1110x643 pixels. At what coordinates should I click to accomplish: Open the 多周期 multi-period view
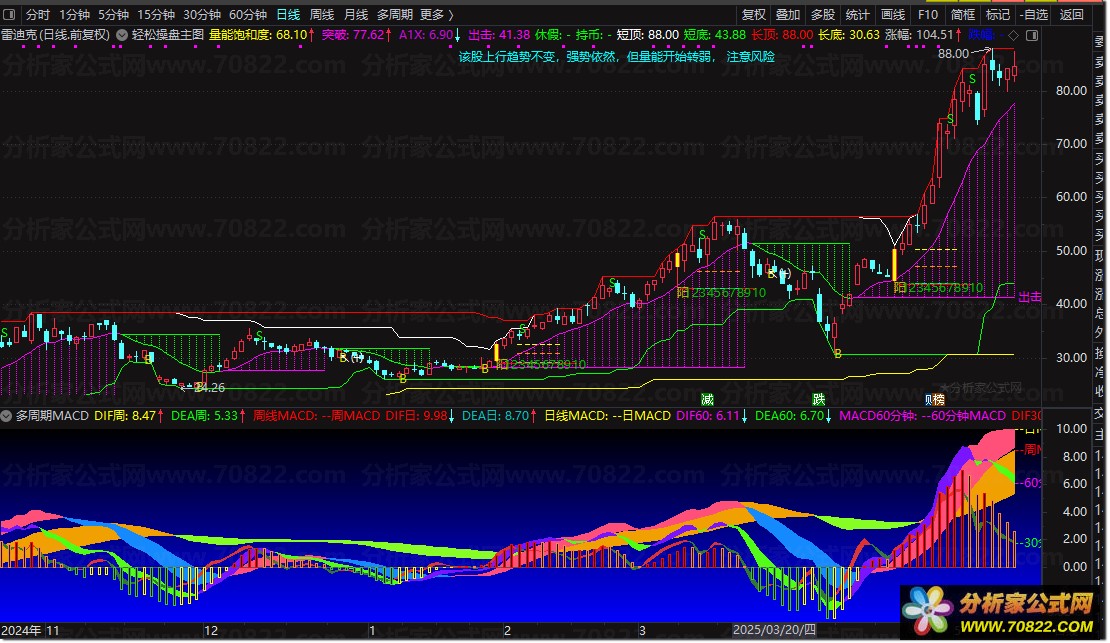click(x=394, y=14)
